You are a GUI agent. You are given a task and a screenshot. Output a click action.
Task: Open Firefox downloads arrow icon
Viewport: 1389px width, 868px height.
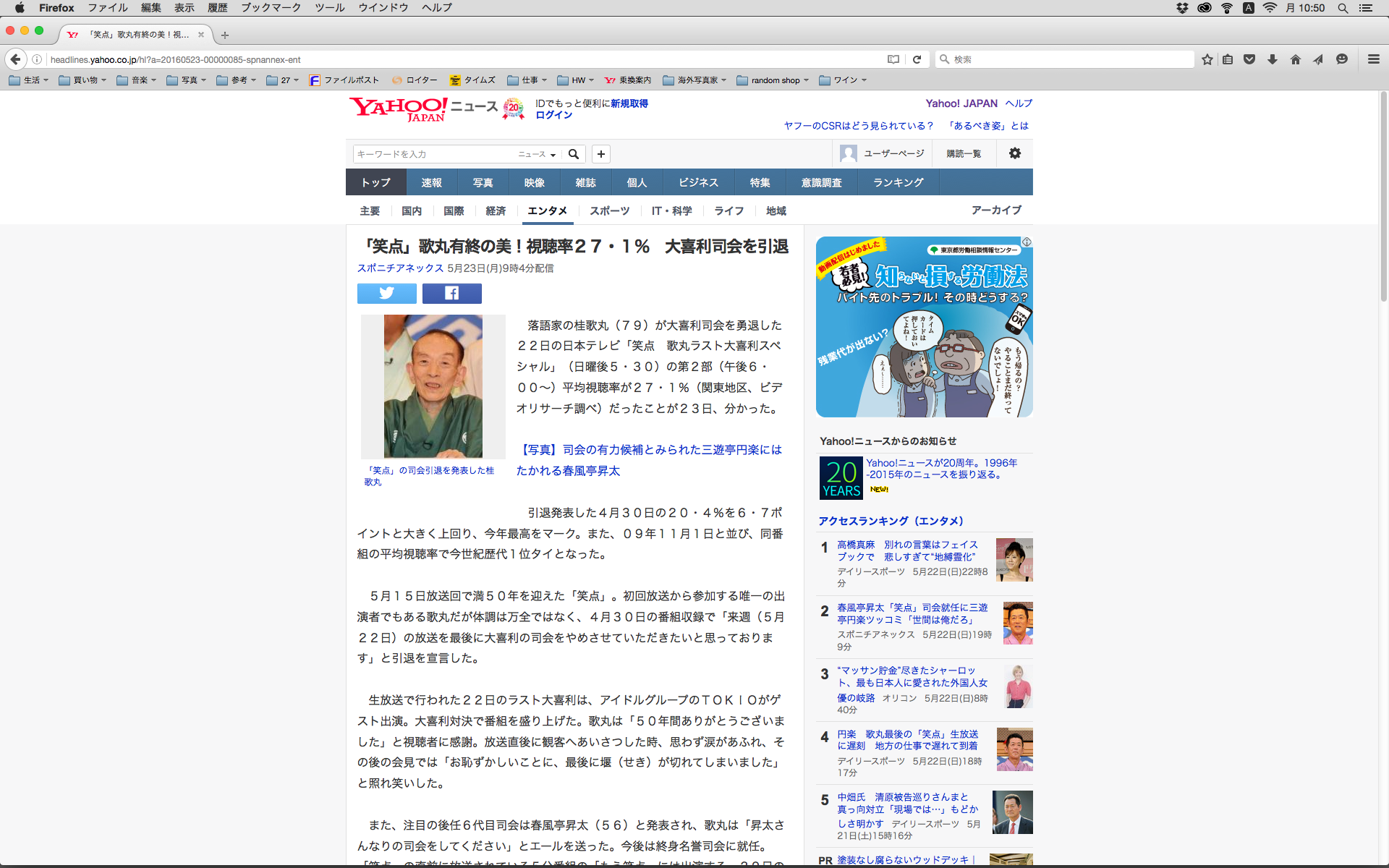coord(1272,59)
